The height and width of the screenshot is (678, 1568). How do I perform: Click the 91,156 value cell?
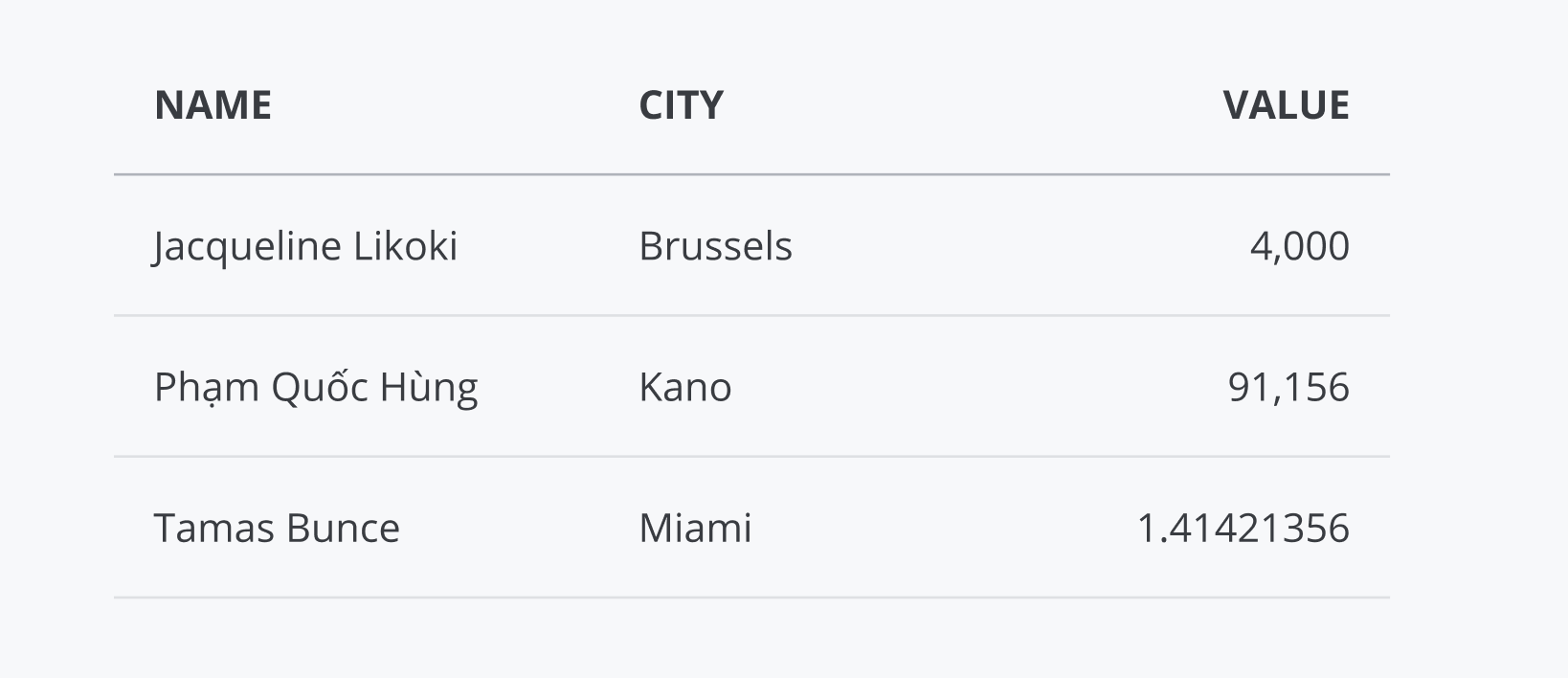coord(1288,387)
